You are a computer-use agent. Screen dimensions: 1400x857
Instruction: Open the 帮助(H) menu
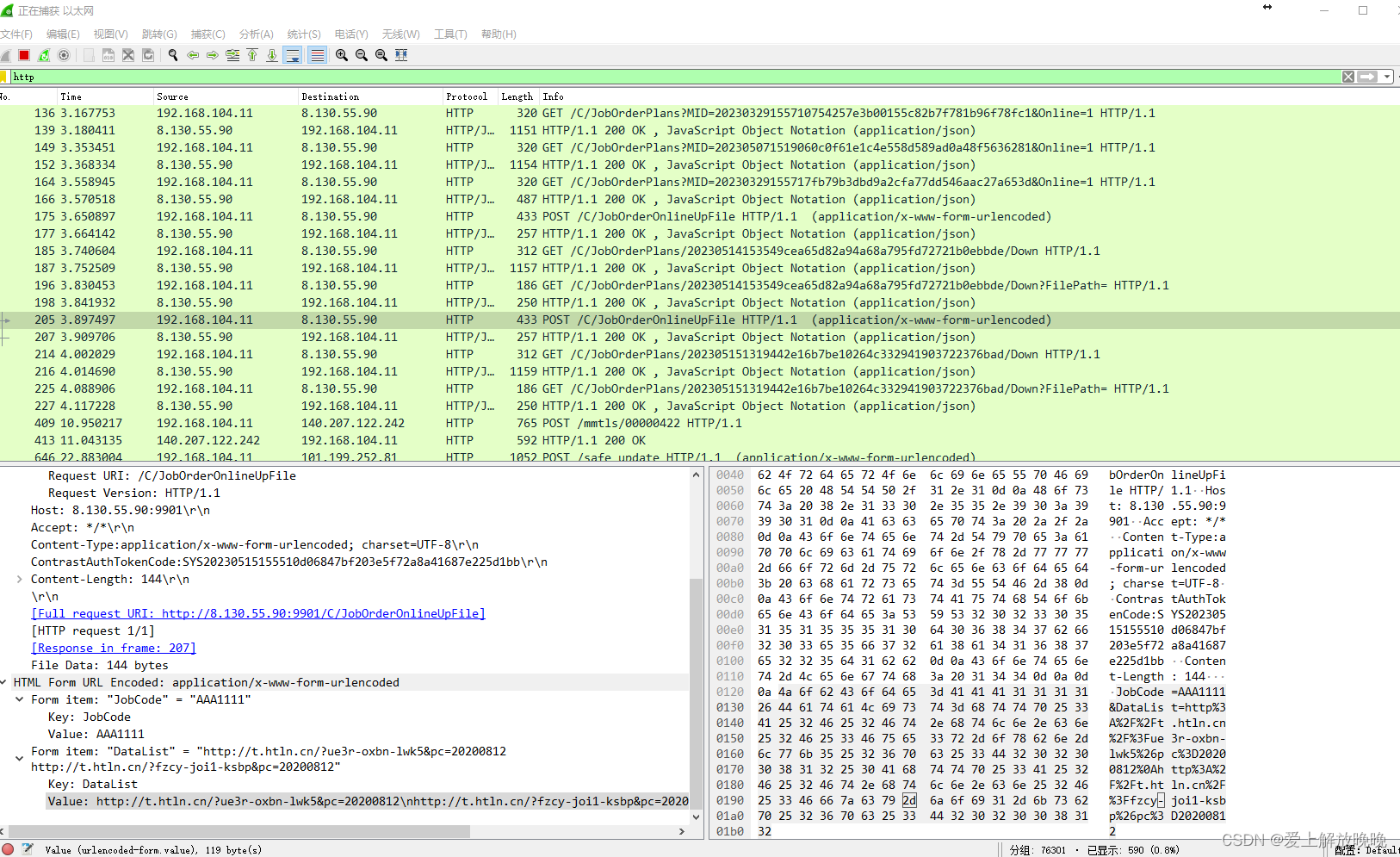click(x=499, y=34)
